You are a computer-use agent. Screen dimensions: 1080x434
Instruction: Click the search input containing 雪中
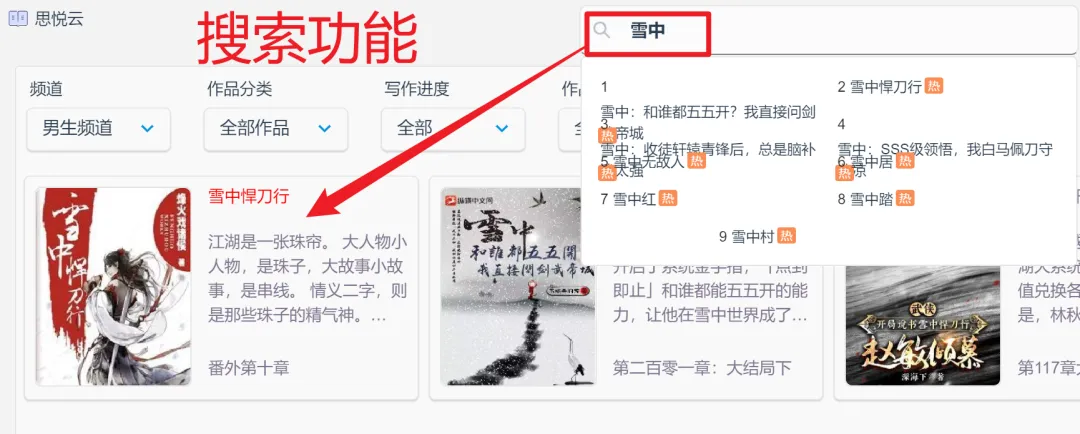tap(830, 30)
